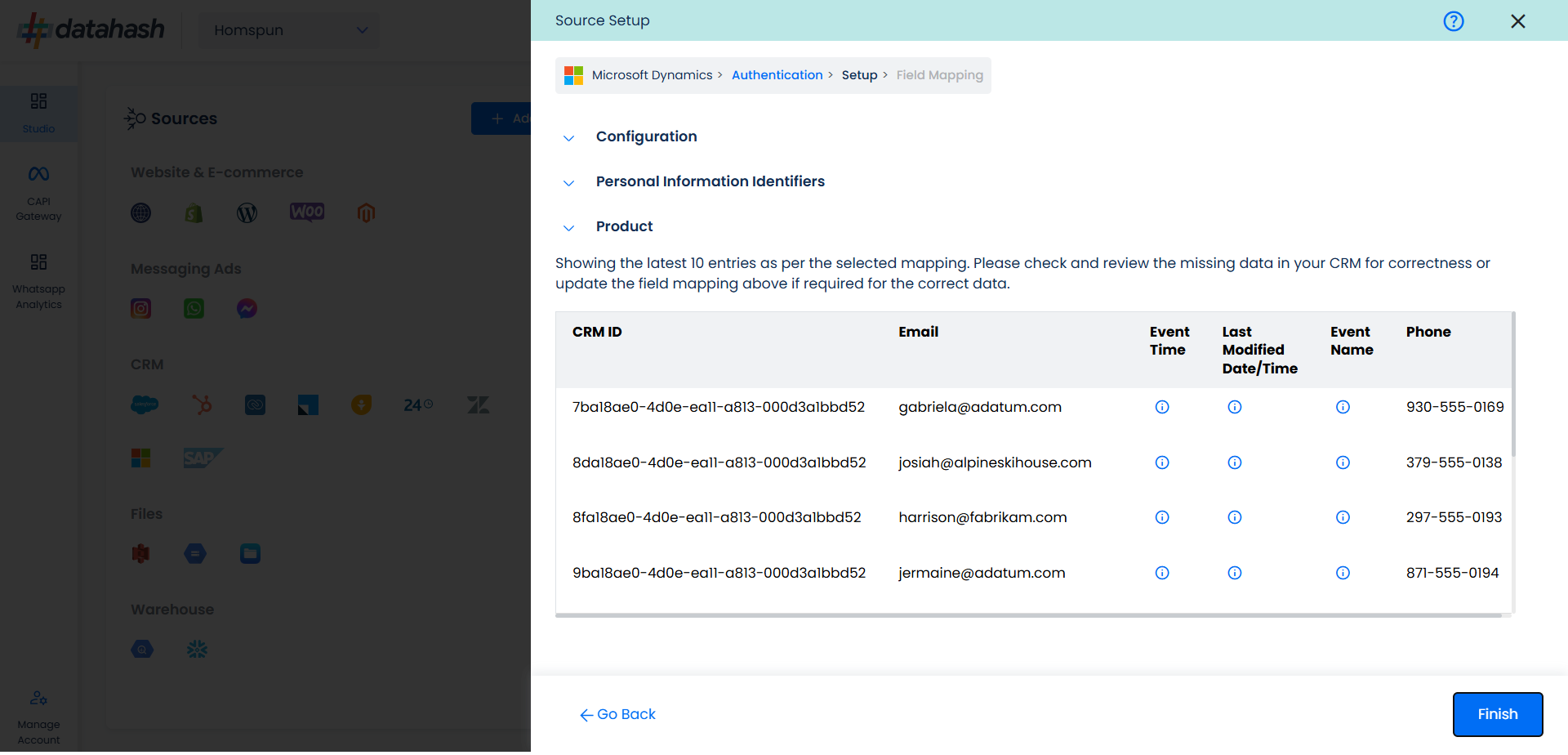Select the Setup breadcrumb step
The height and width of the screenshot is (755, 1568).
click(859, 75)
